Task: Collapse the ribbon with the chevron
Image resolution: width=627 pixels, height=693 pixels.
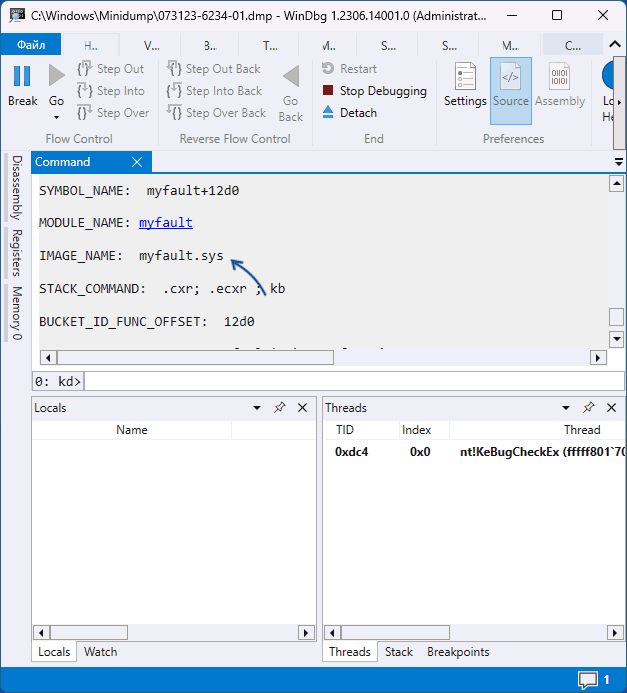Action: coord(615,44)
